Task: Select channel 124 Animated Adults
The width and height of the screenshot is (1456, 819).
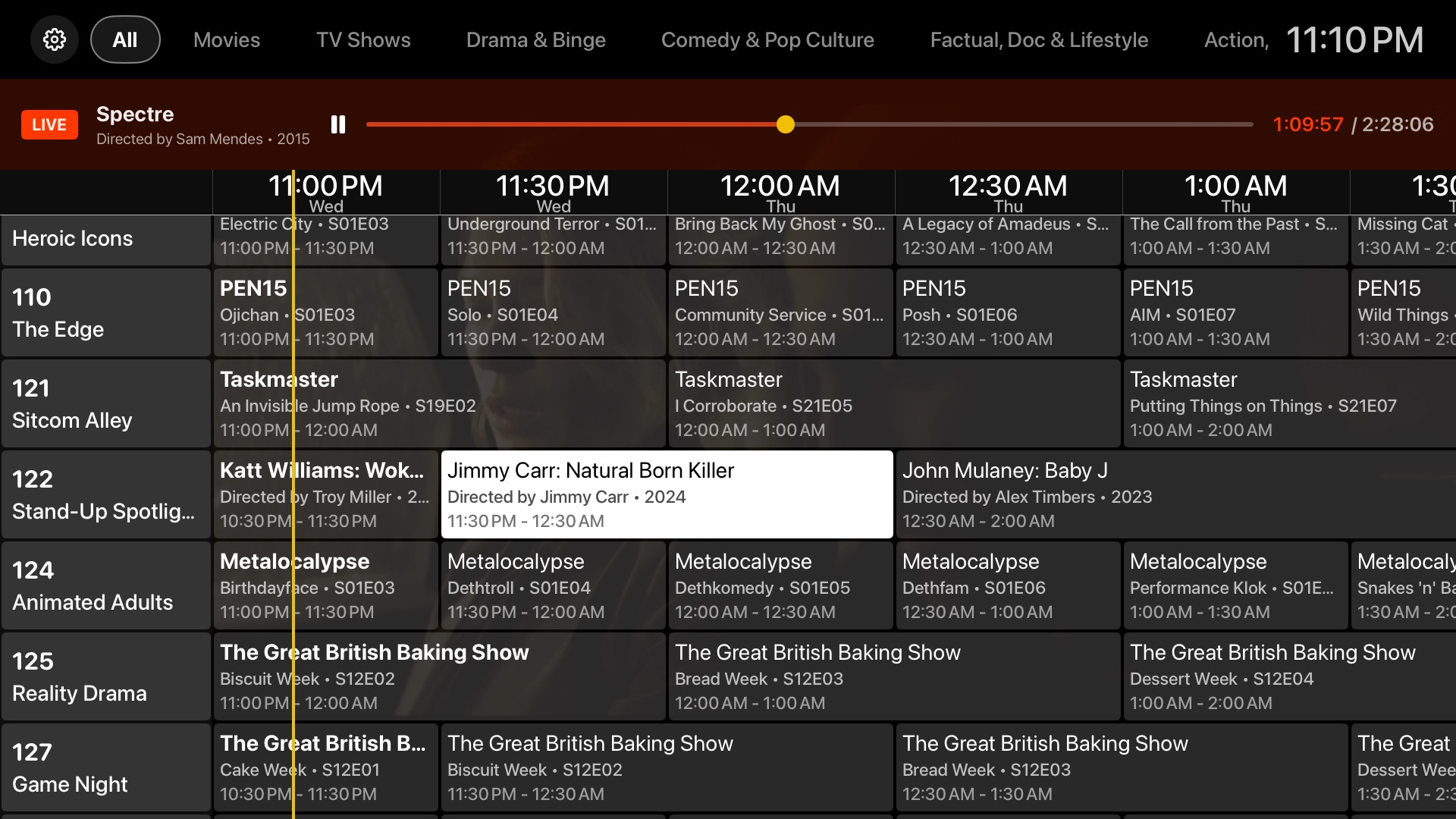Action: pyautogui.click(x=106, y=585)
